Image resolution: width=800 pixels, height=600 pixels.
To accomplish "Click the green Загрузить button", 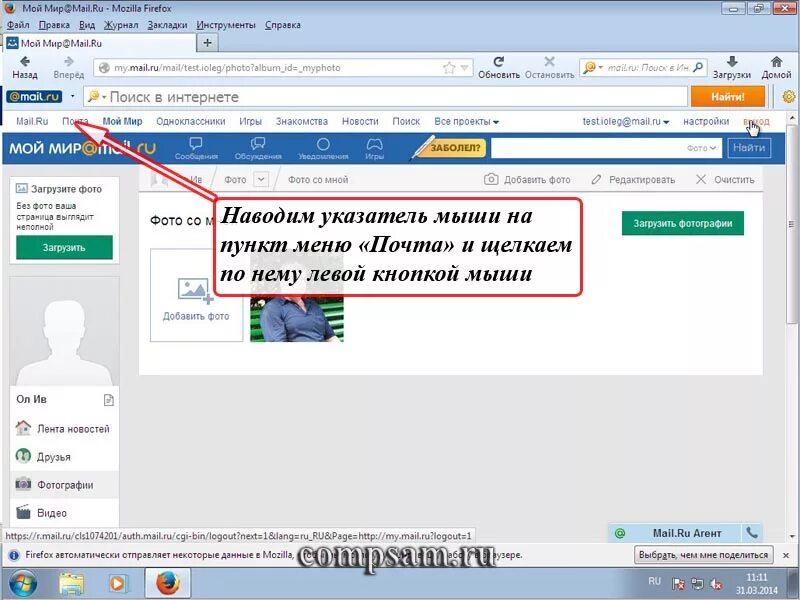I will tap(64, 247).
